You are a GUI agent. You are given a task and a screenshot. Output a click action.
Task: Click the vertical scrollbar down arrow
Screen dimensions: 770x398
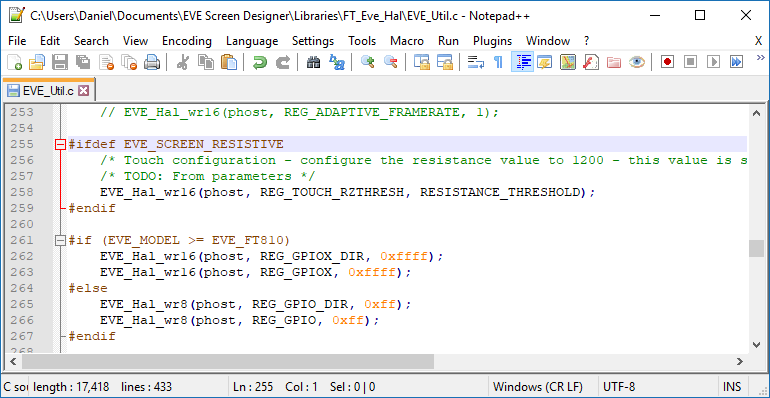click(x=756, y=344)
